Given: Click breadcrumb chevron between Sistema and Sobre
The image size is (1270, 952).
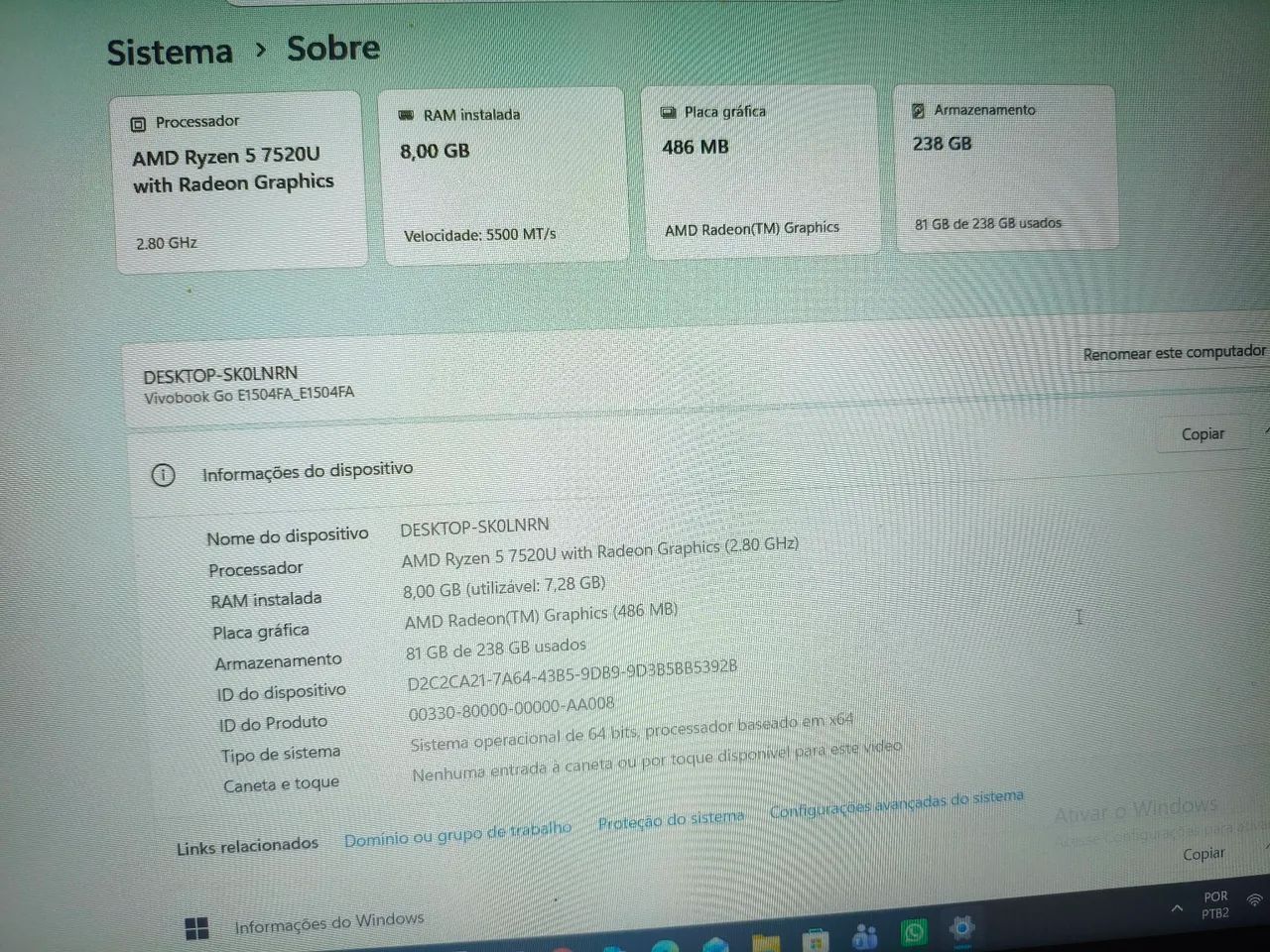Looking at the screenshot, I should [x=260, y=49].
